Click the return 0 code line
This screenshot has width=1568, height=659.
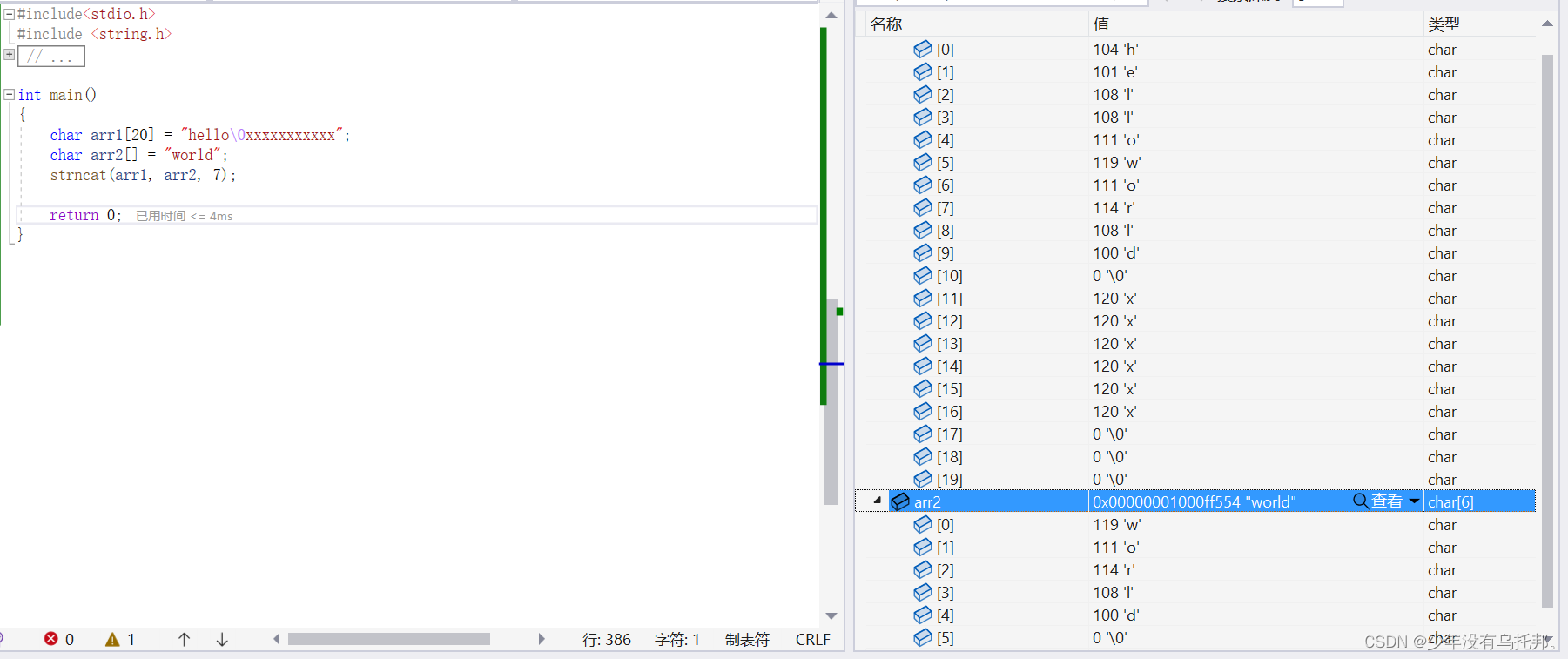pos(85,215)
